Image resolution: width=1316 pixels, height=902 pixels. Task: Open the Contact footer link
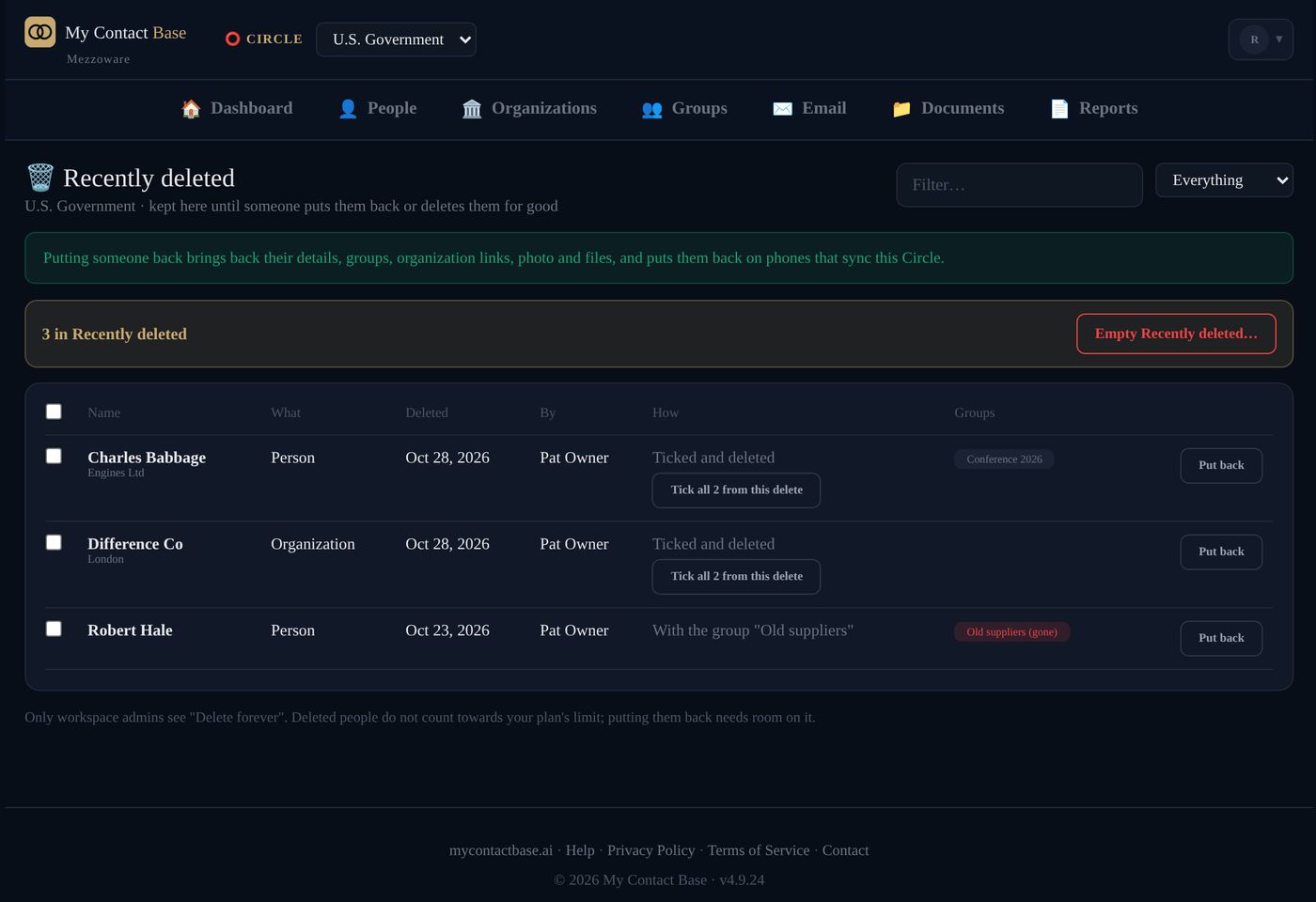846,850
